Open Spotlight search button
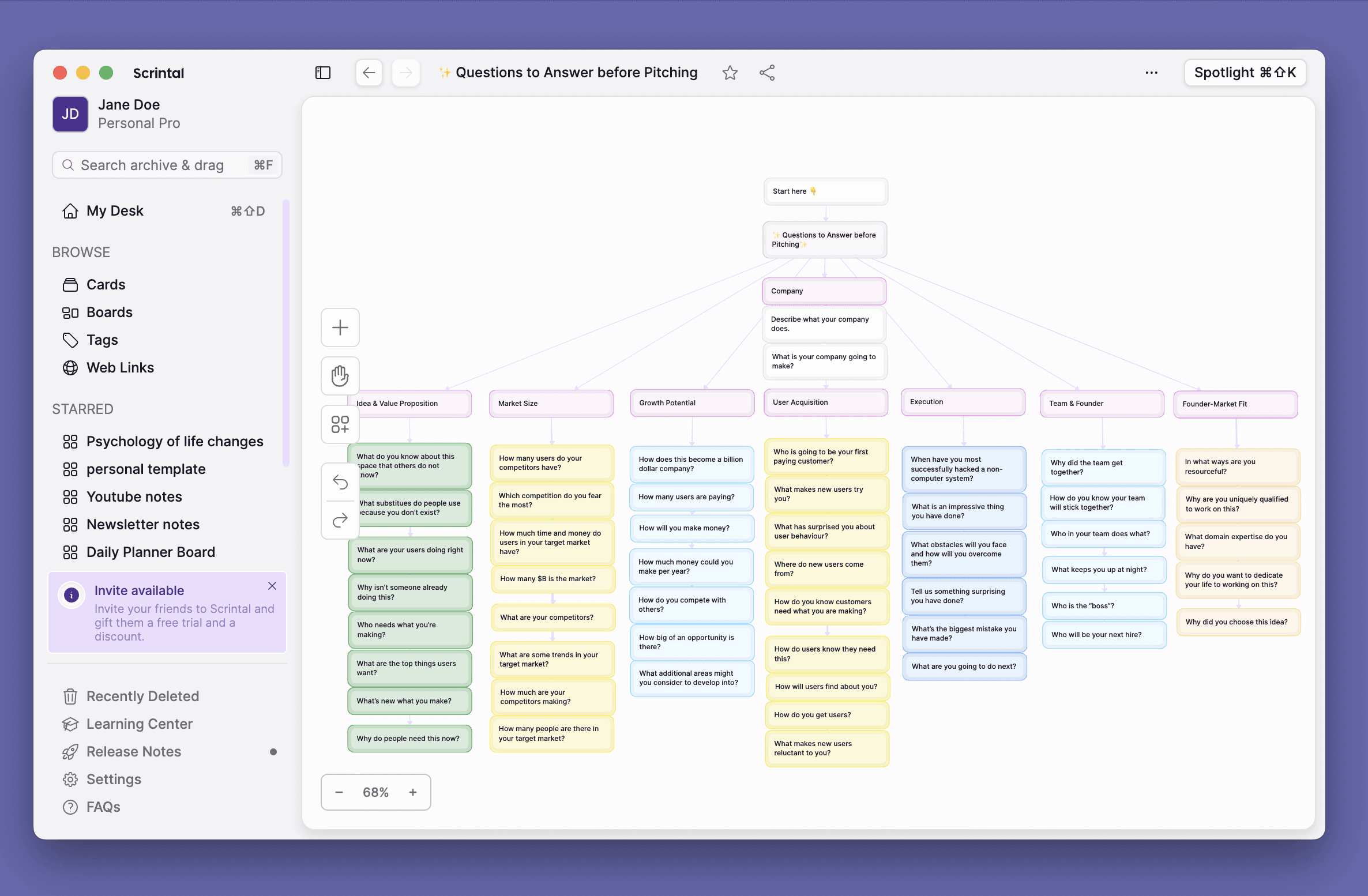This screenshot has width=1368, height=896. coord(1245,73)
